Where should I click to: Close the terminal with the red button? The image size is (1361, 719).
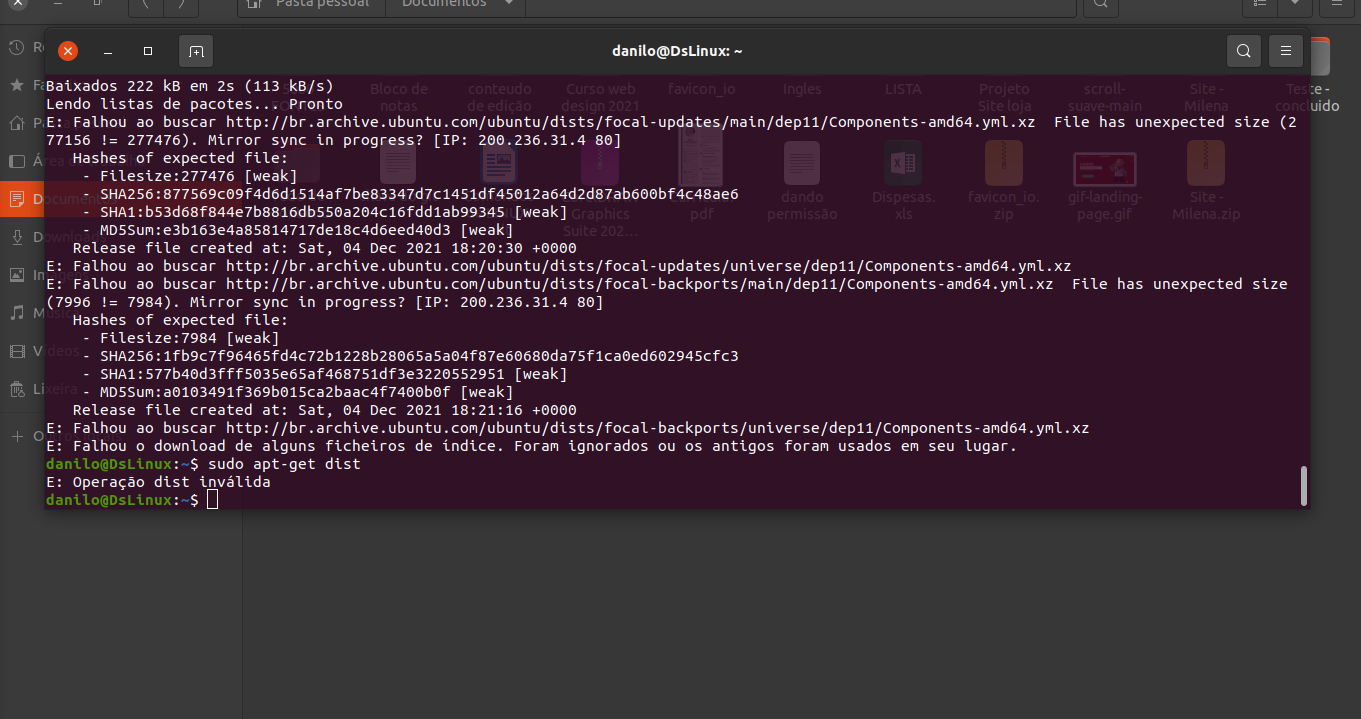68,51
